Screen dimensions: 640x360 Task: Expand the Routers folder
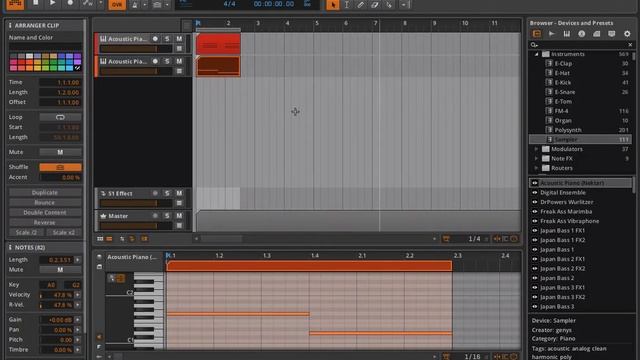536,168
